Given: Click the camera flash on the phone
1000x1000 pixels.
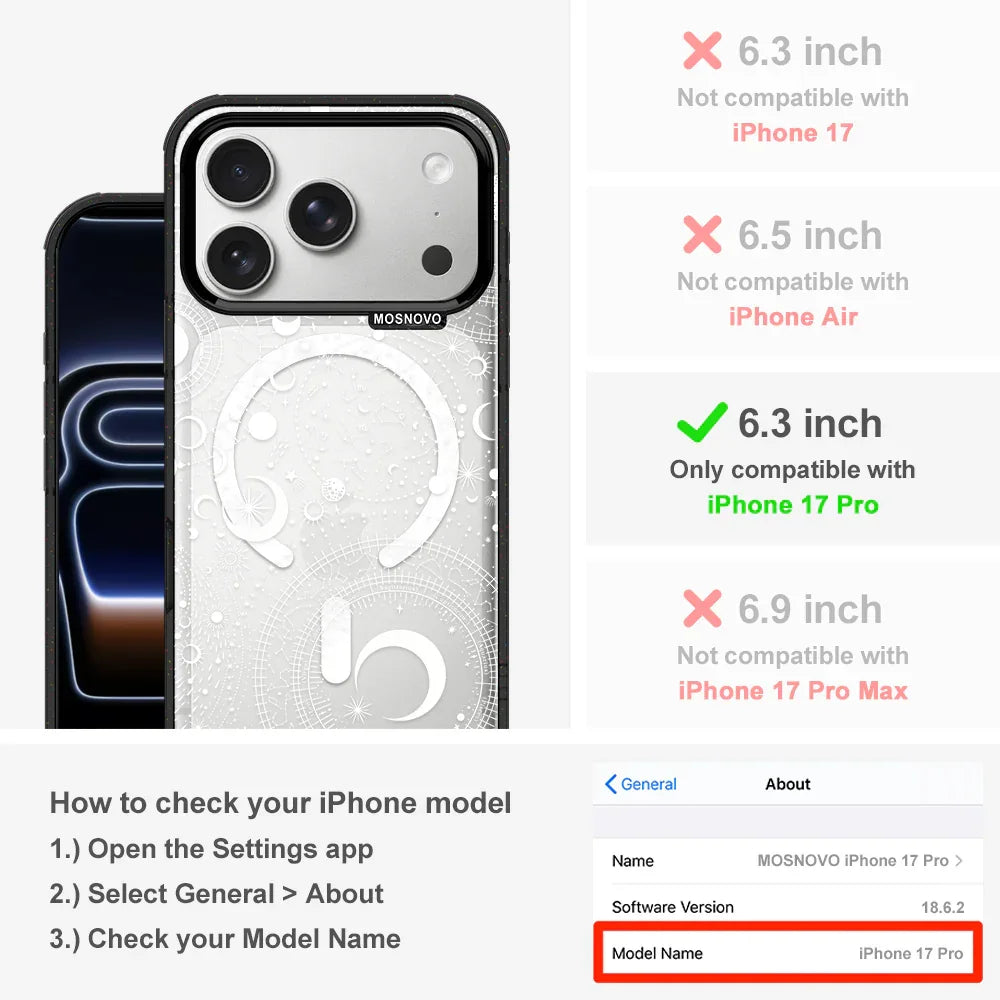Looking at the screenshot, I should coord(438,168).
